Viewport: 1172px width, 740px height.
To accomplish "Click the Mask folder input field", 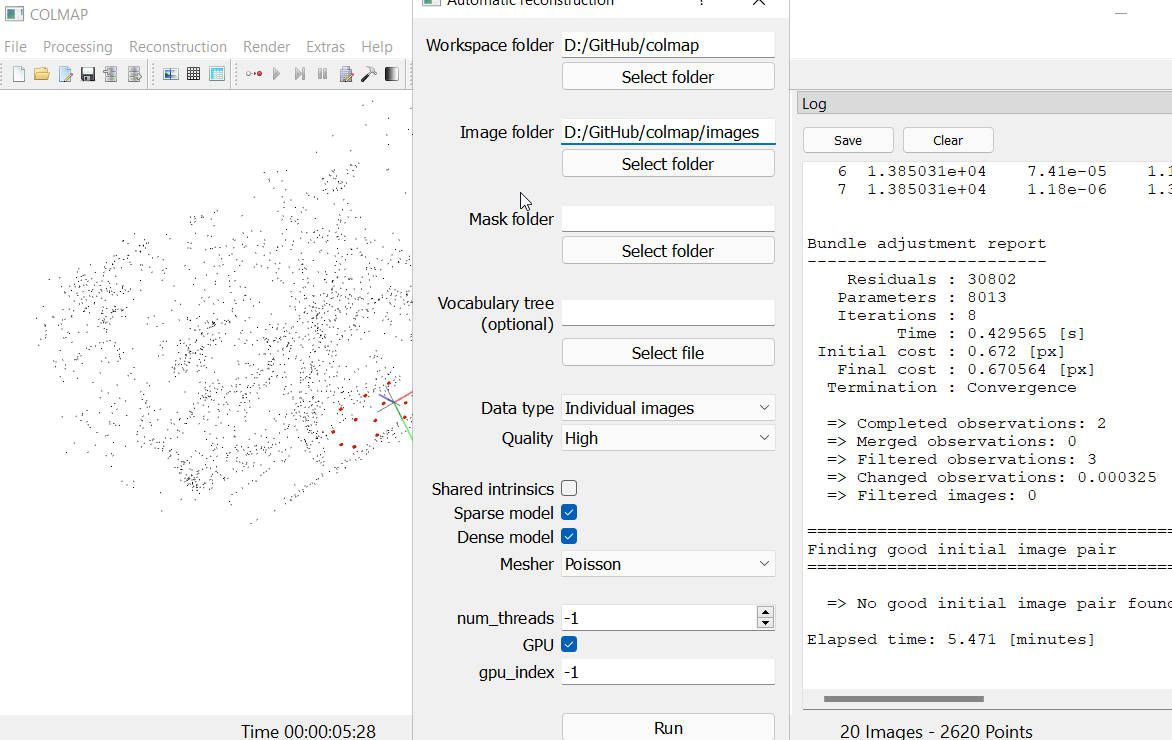I will point(667,218).
